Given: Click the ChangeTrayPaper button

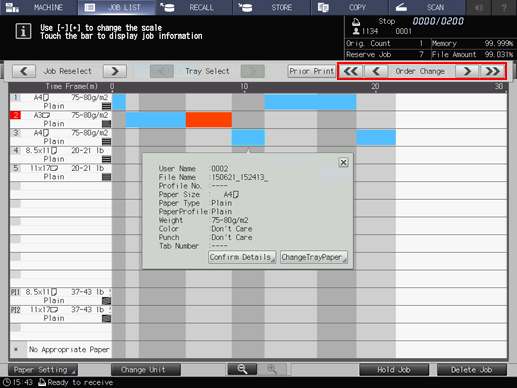Looking at the screenshot, I should click(314, 257).
